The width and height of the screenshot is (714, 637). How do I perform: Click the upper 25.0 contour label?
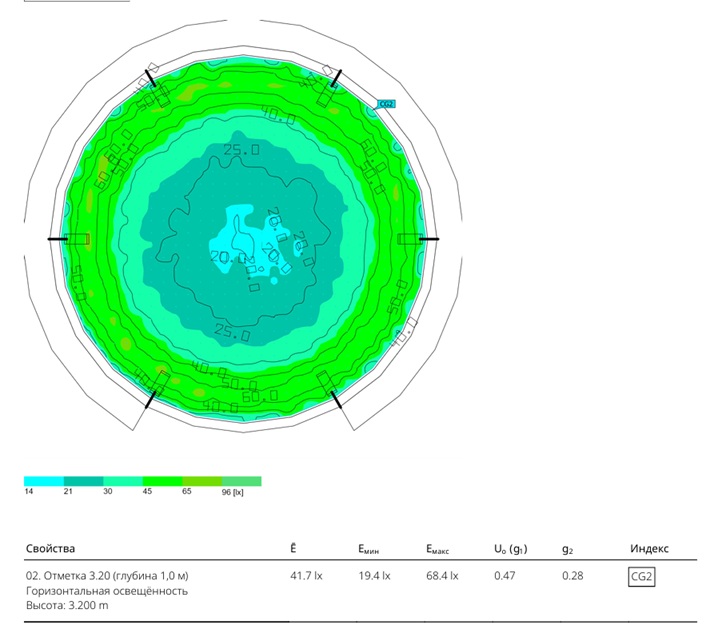pyautogui.click(x=236, y=150)
